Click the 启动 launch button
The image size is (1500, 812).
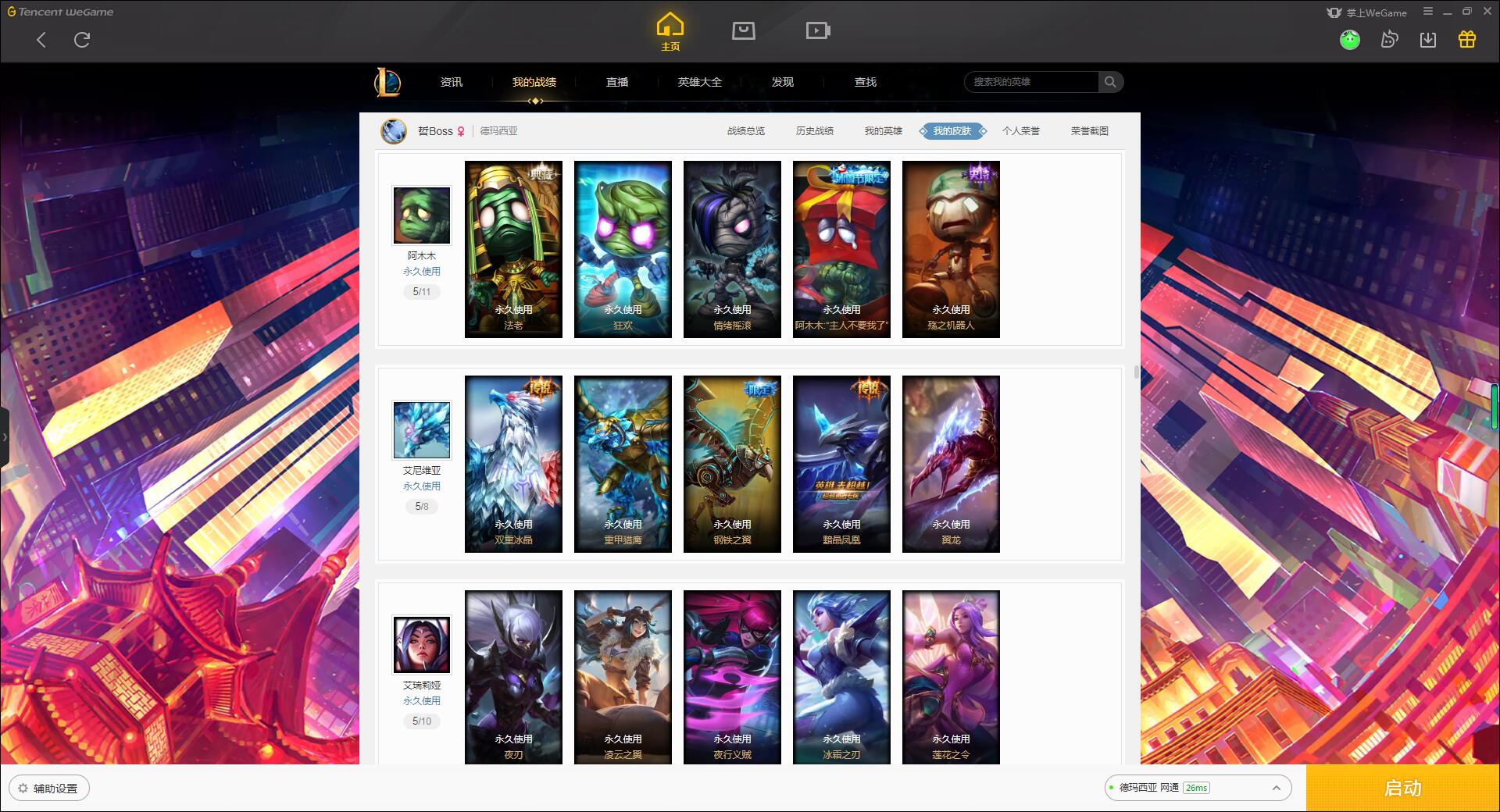1403,788
